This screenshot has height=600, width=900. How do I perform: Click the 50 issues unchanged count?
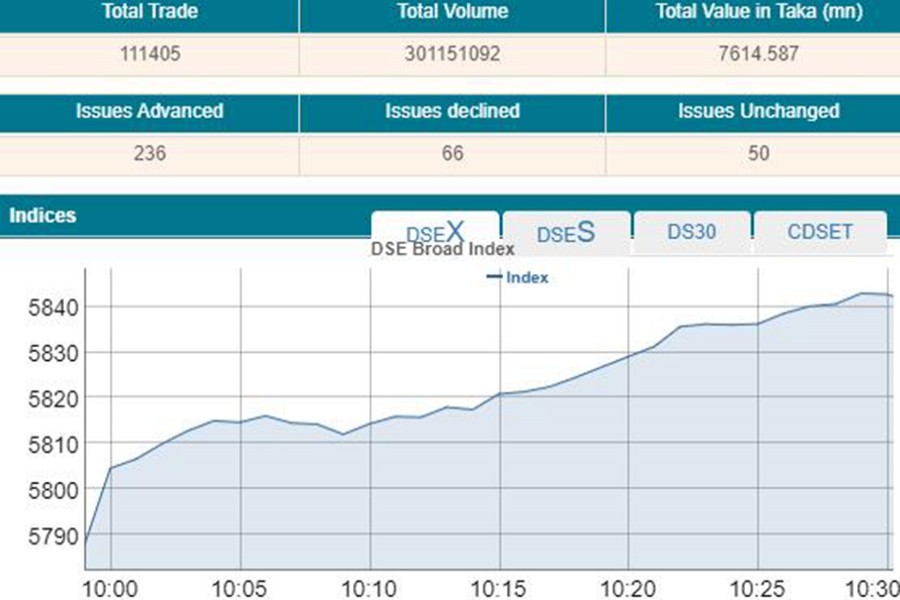(759, 153)
